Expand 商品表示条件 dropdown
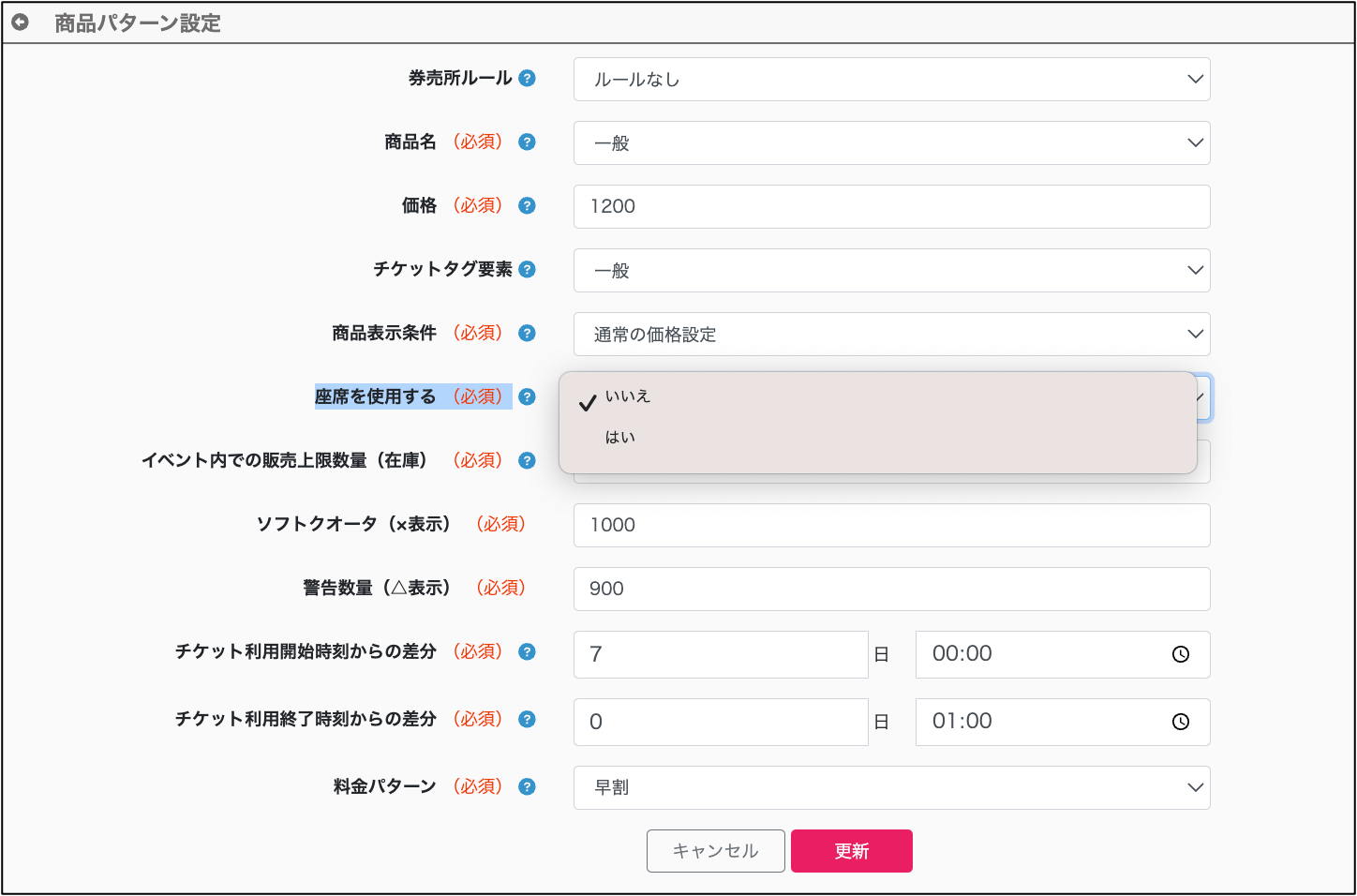Screen dimensions: 1357x896 point(891,335)
